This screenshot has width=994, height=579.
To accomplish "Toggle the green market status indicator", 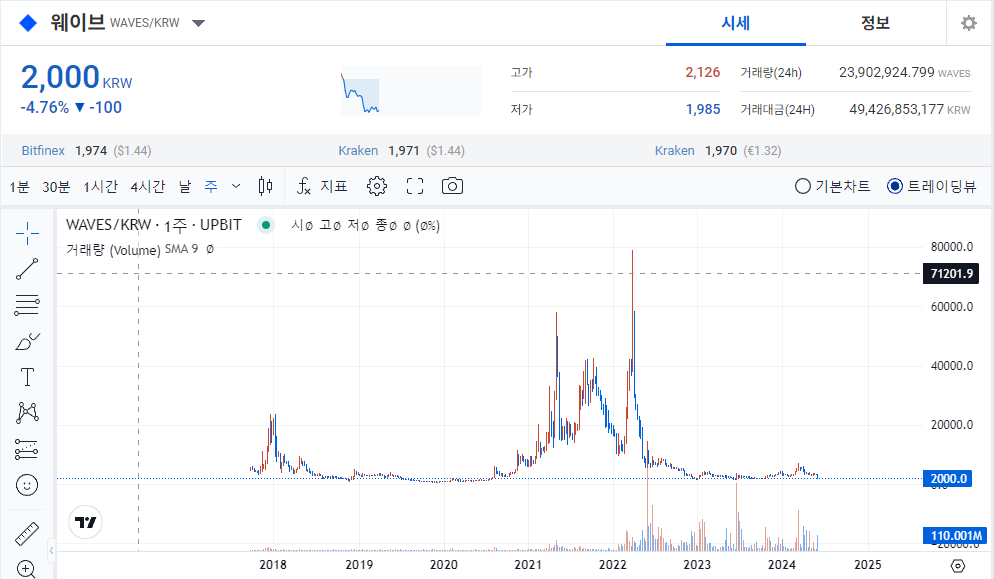I will click(266, 224).
